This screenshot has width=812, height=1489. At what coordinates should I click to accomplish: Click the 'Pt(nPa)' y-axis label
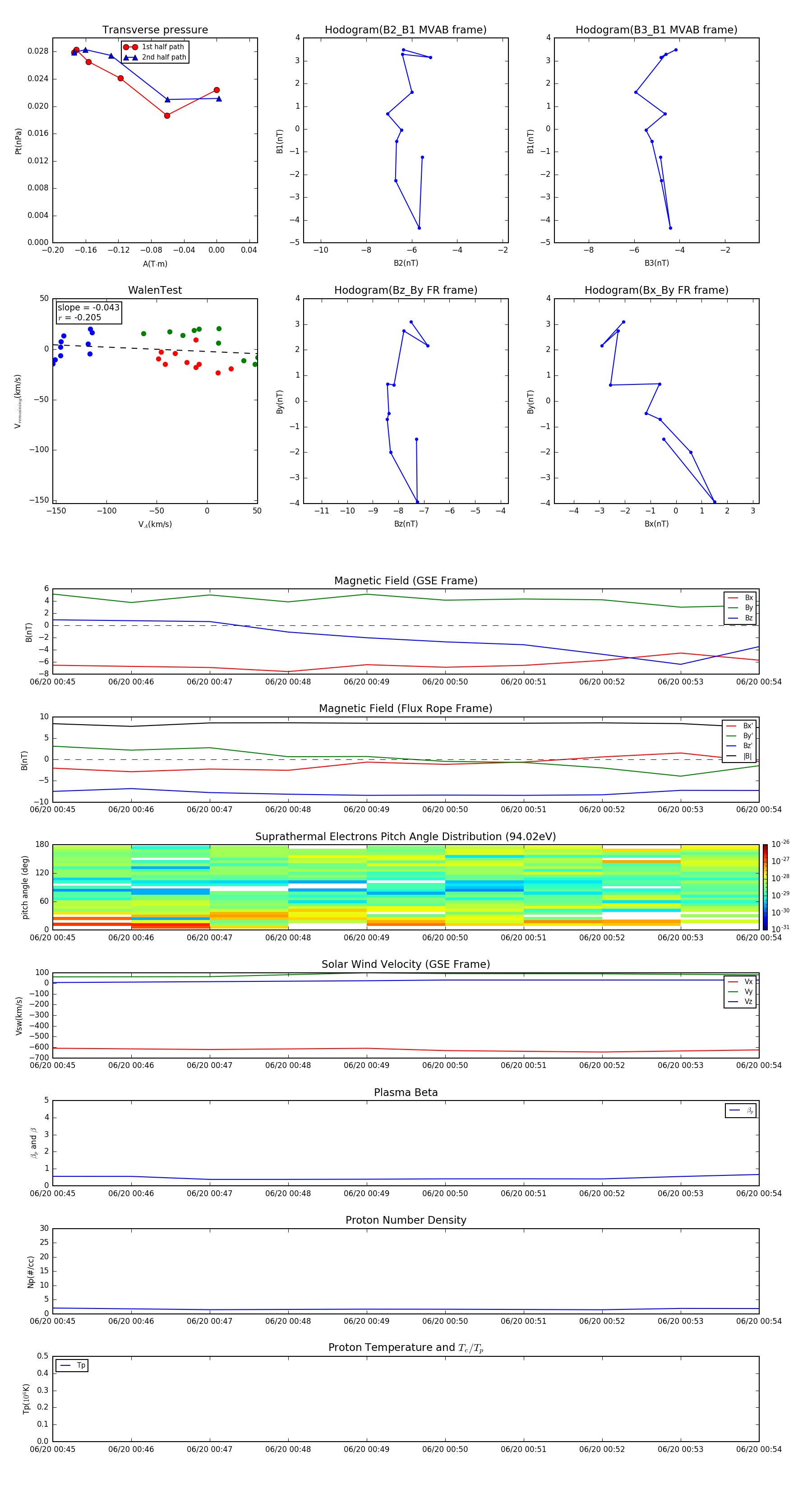(x=18, y=141)
